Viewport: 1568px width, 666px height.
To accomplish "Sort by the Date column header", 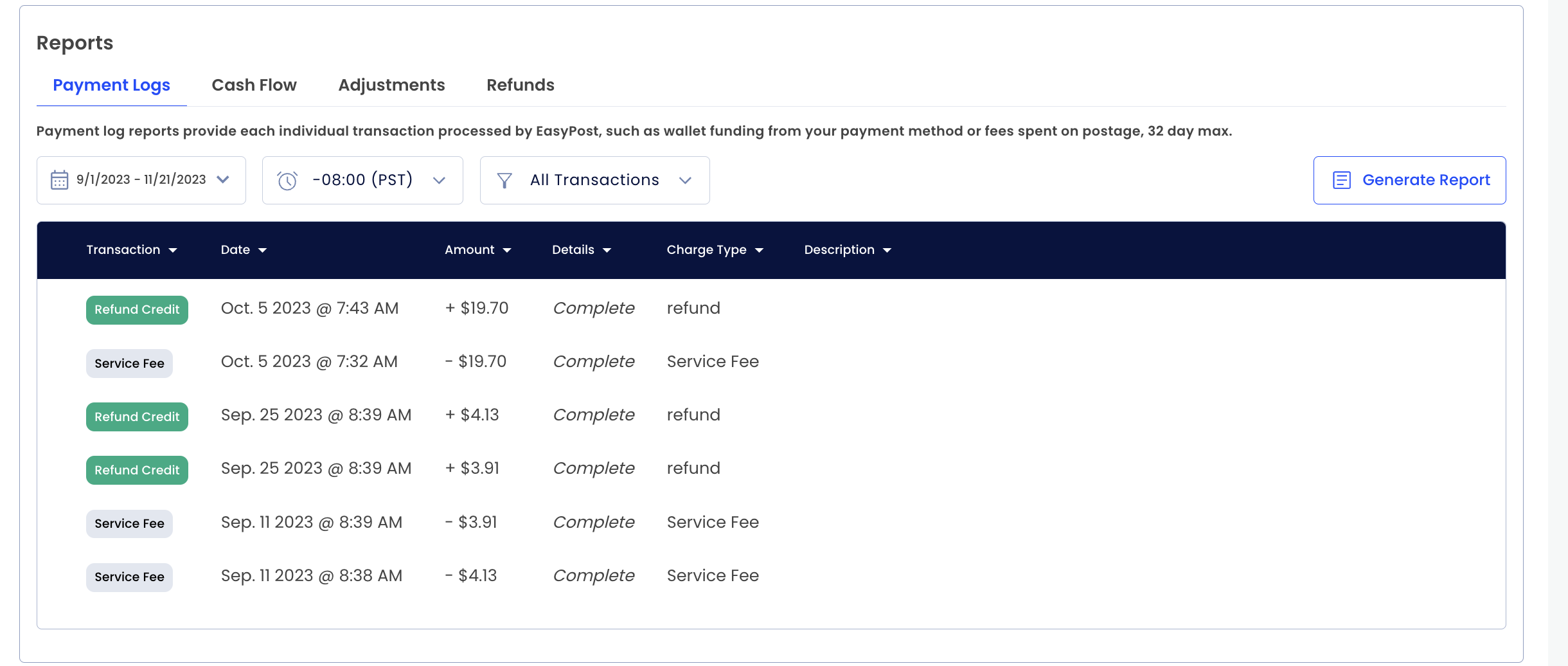I will click(x=244, y=249).
